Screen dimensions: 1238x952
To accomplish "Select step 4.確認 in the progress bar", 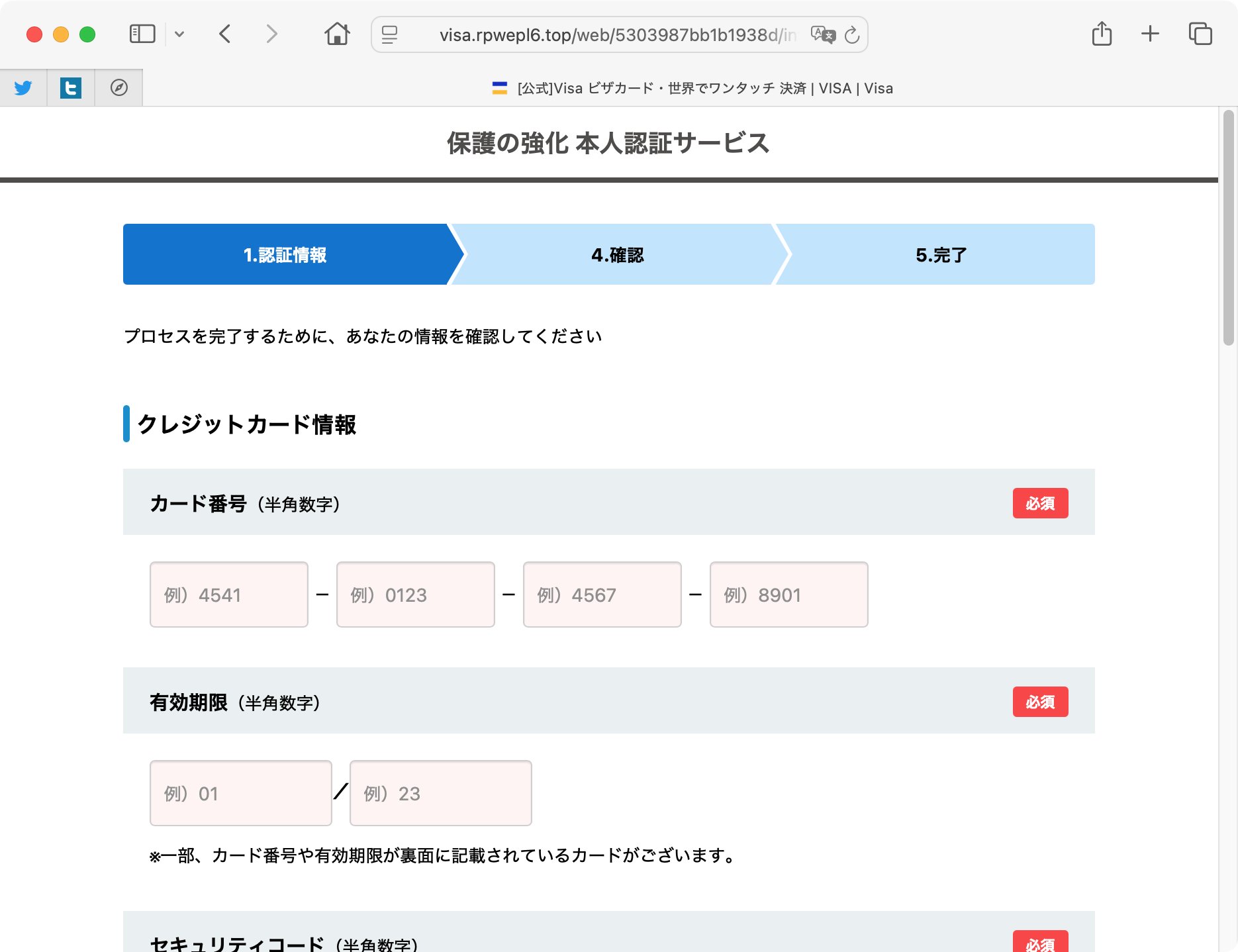I will [618, 255].
